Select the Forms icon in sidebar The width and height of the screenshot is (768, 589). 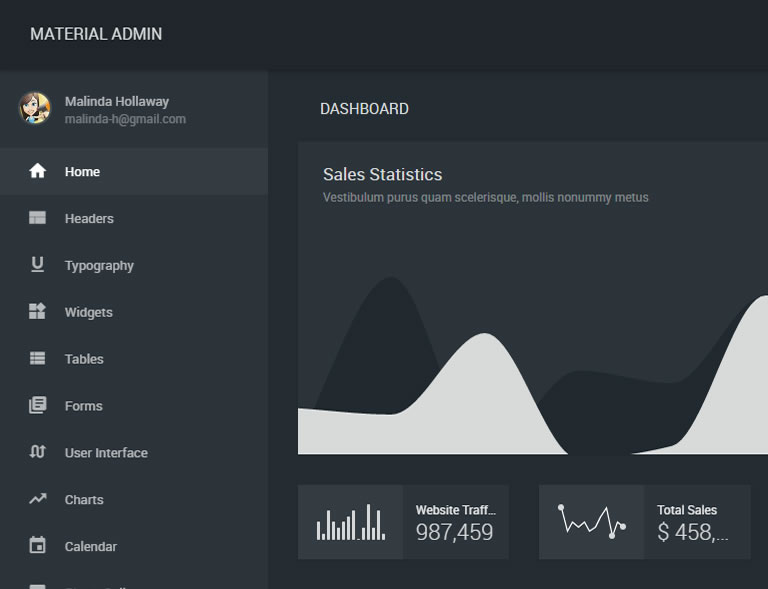click(x=38, y=406)
